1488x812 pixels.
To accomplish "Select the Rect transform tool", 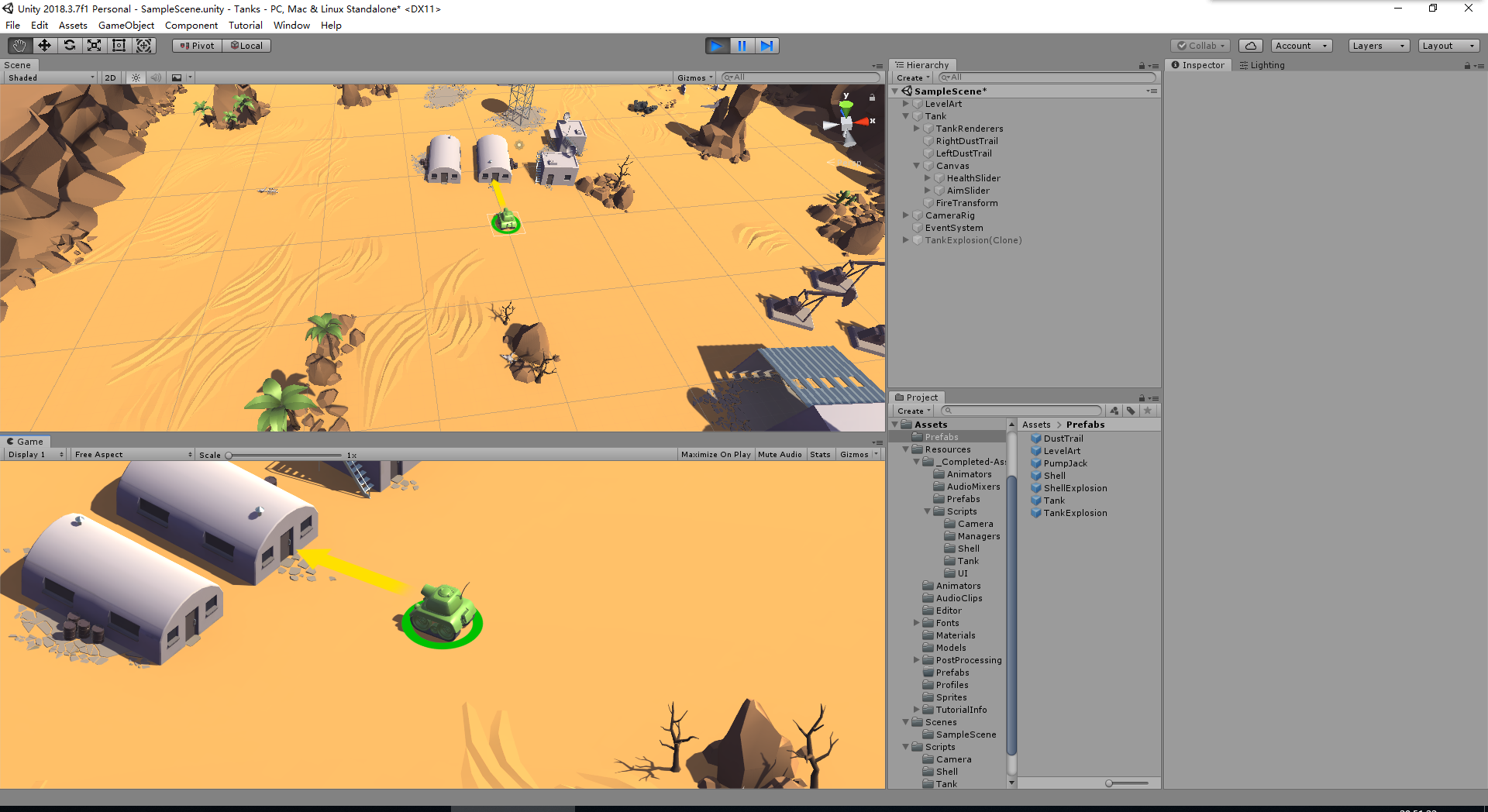I will (119, 45).
